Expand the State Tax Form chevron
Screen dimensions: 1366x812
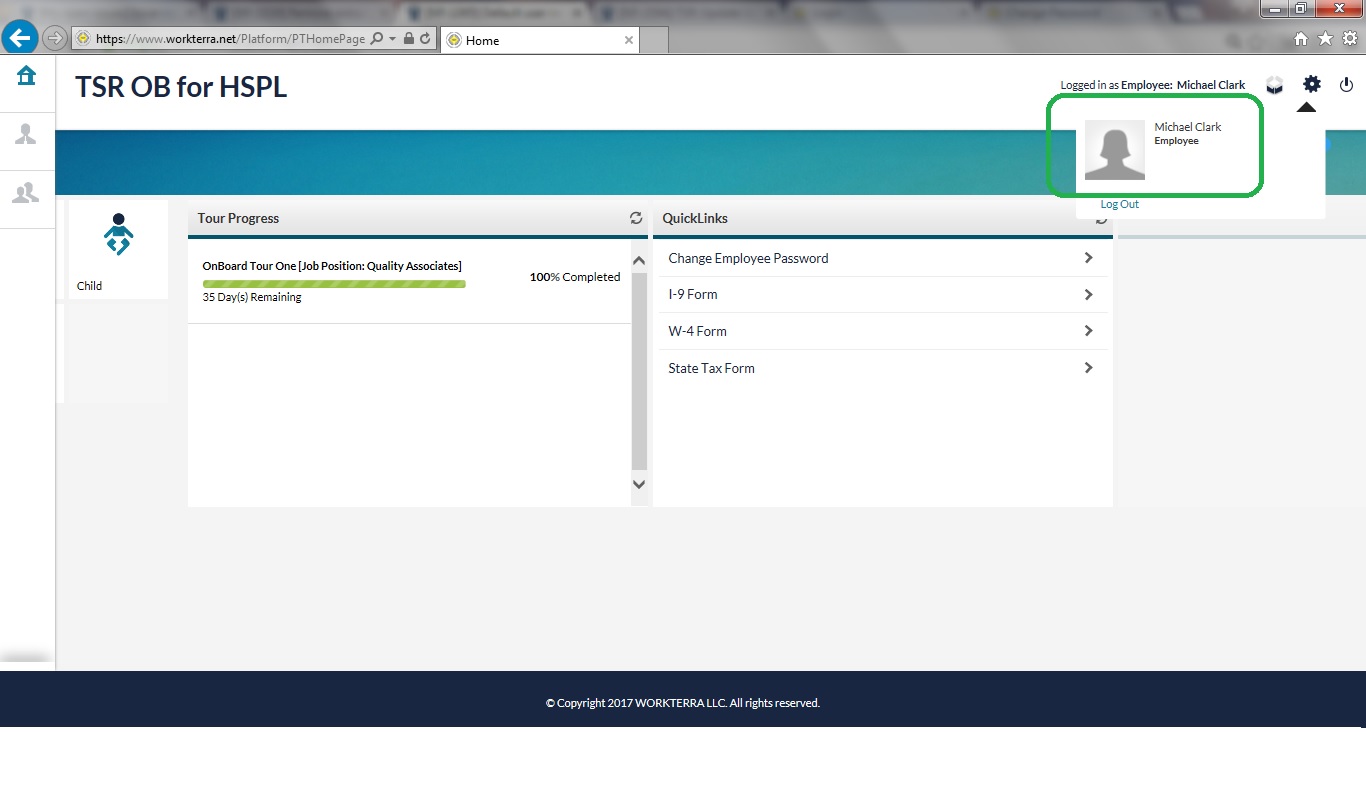point(1089,368)
